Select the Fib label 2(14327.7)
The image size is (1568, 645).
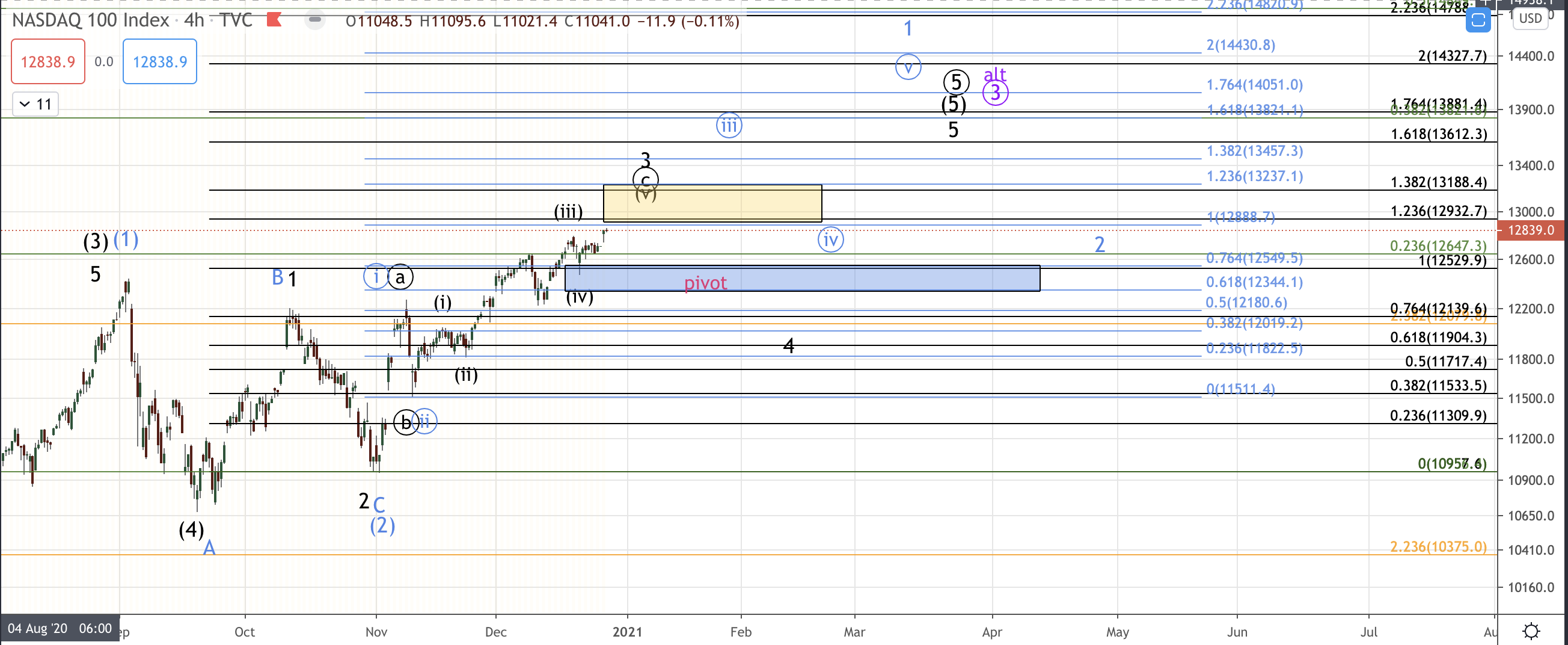tap(1453, 56)
